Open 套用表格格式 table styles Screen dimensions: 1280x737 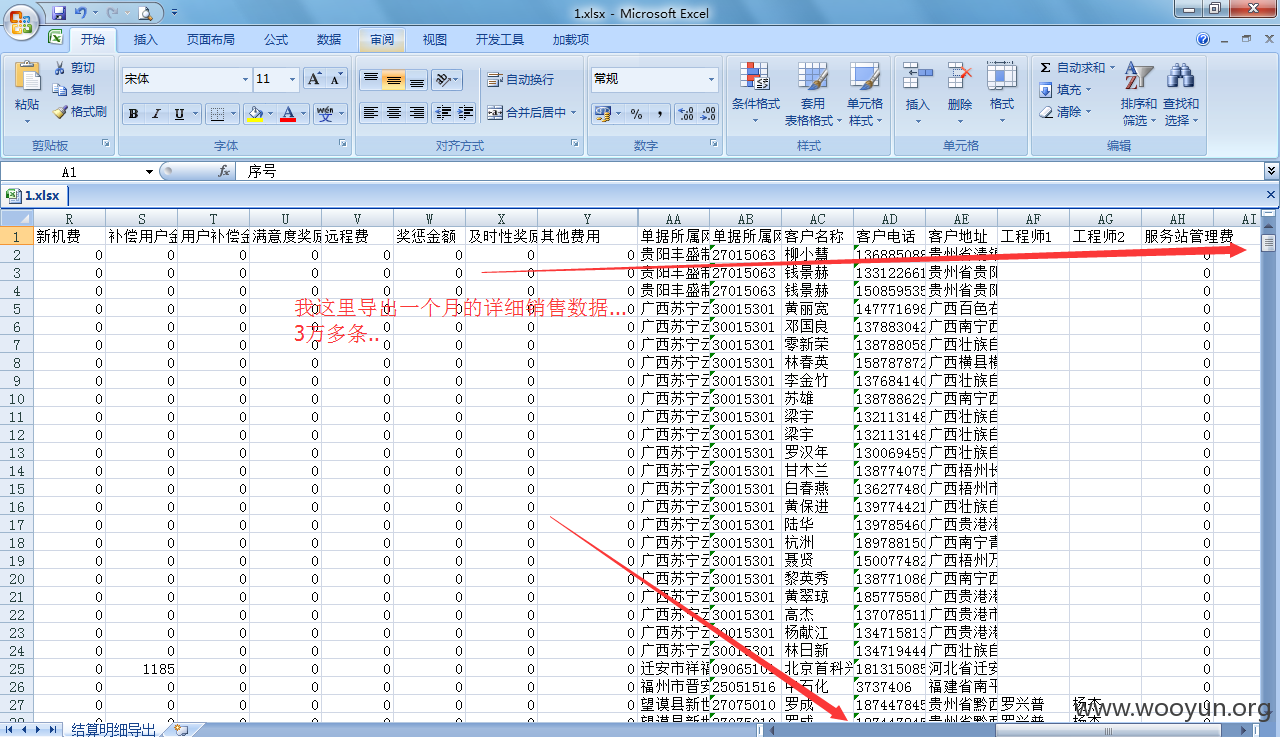coord(812,93)
